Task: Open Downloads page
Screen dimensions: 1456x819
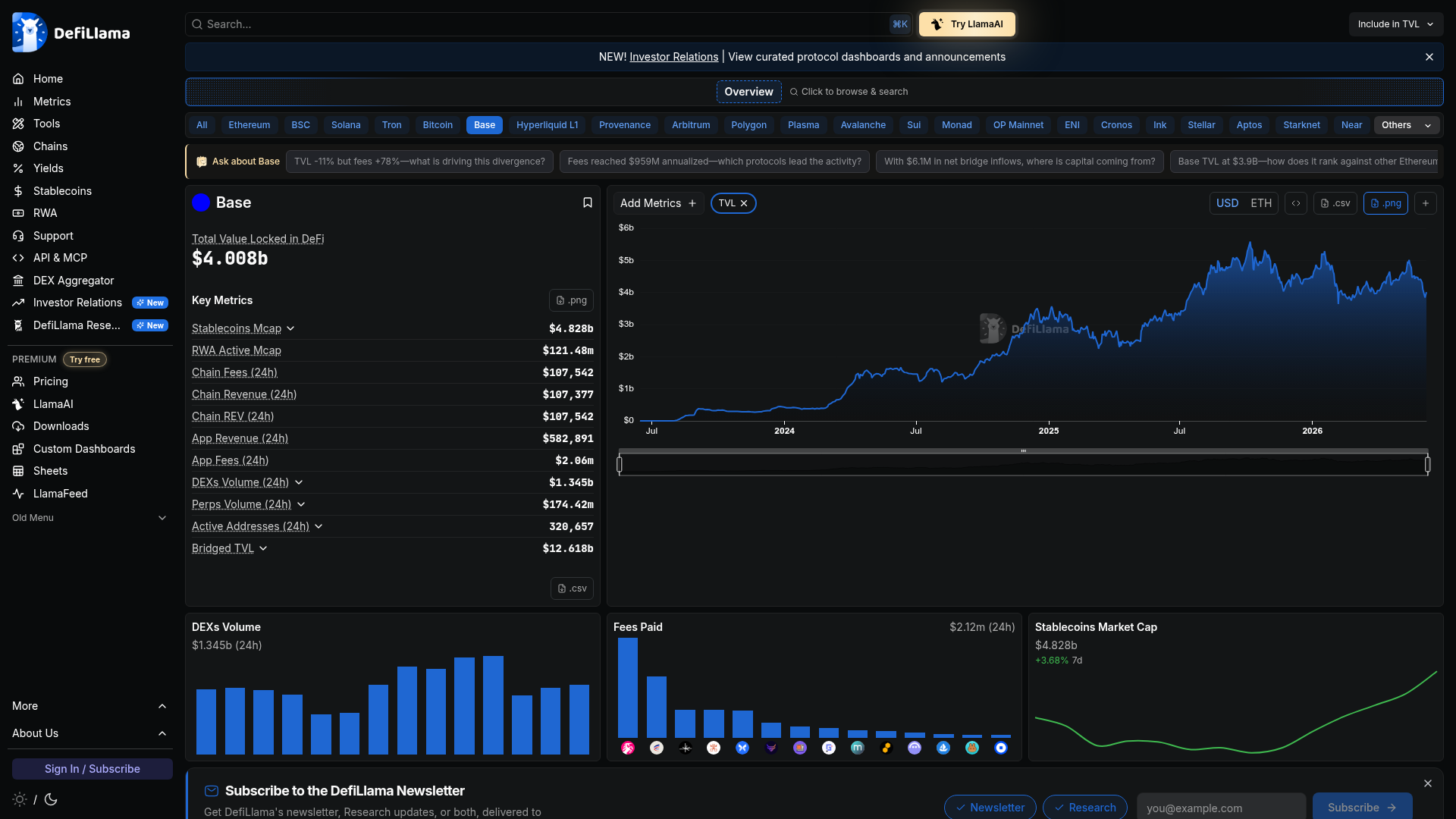Action: tap(61, 426)
